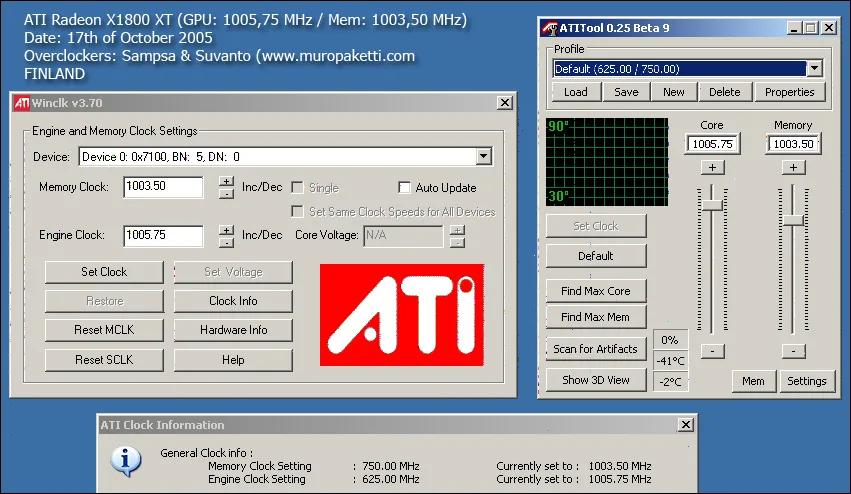The width and height of the screenshot is (851, 494).
Task: Delete the current profile
Action: click(725, 92)
